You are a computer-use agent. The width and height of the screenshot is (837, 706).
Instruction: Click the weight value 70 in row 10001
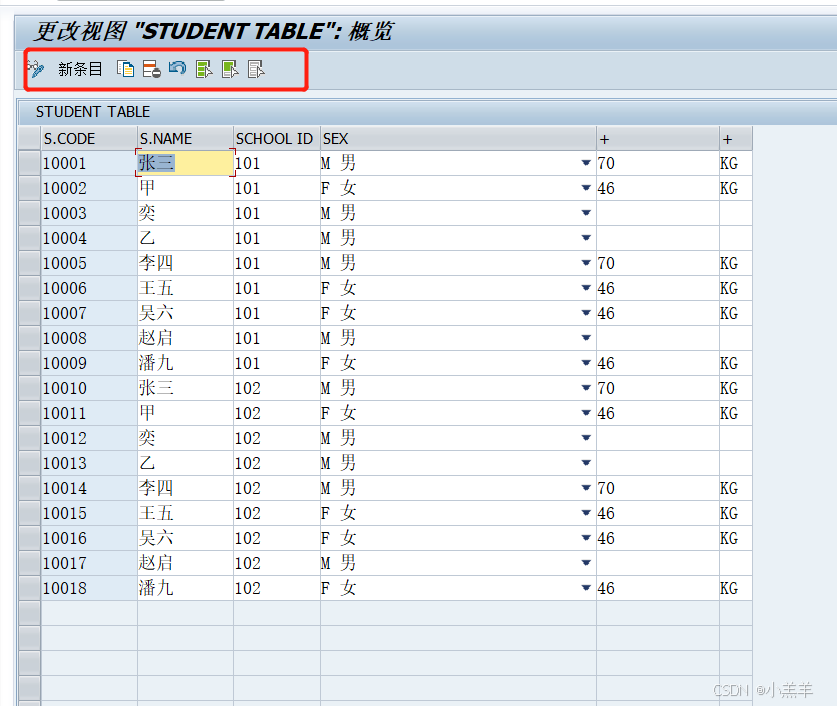coord(658,163)
